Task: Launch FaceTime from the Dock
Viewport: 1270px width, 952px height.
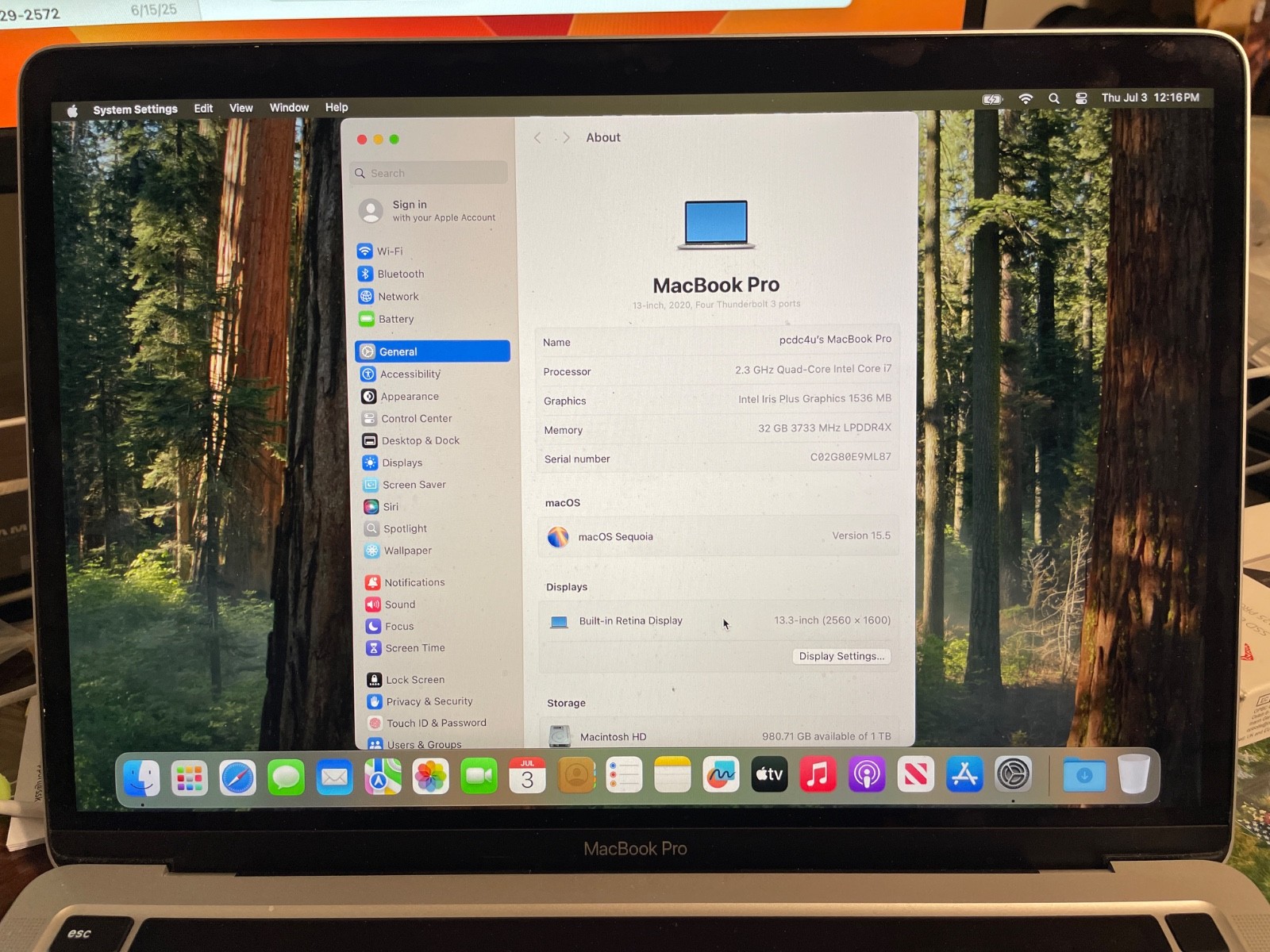Action: coord(479,776)
